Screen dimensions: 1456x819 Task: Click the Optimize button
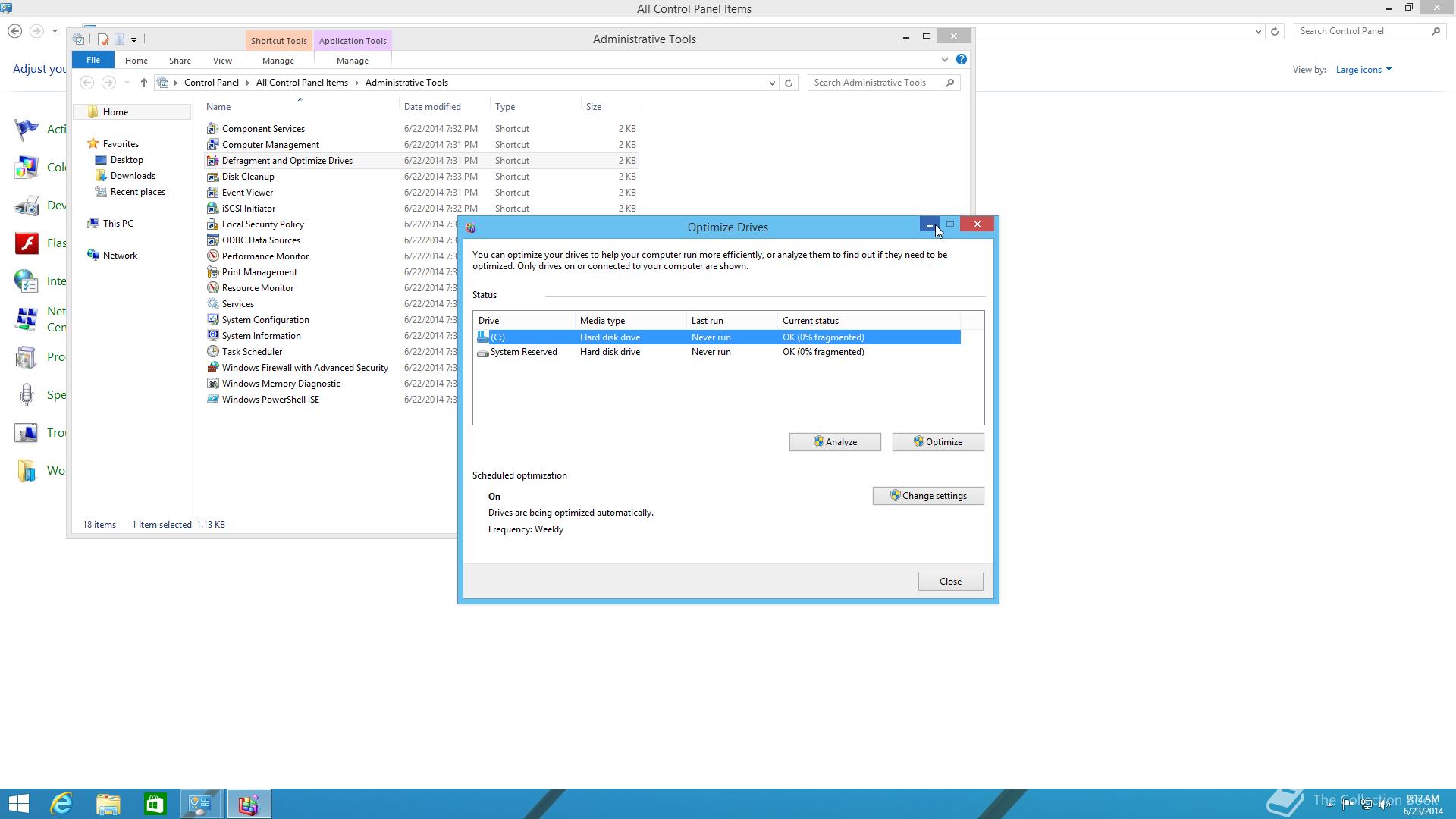tap(938, 442)
